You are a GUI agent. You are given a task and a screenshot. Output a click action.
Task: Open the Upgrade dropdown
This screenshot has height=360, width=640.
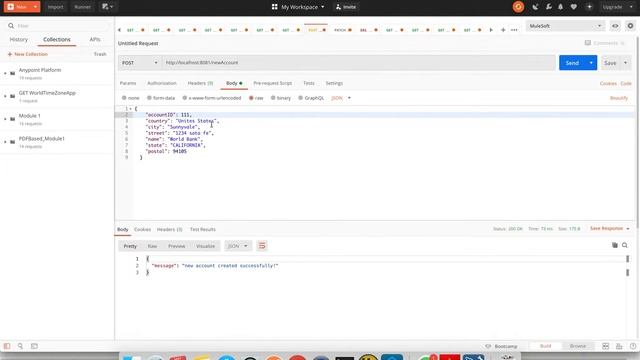click(617, 7)
